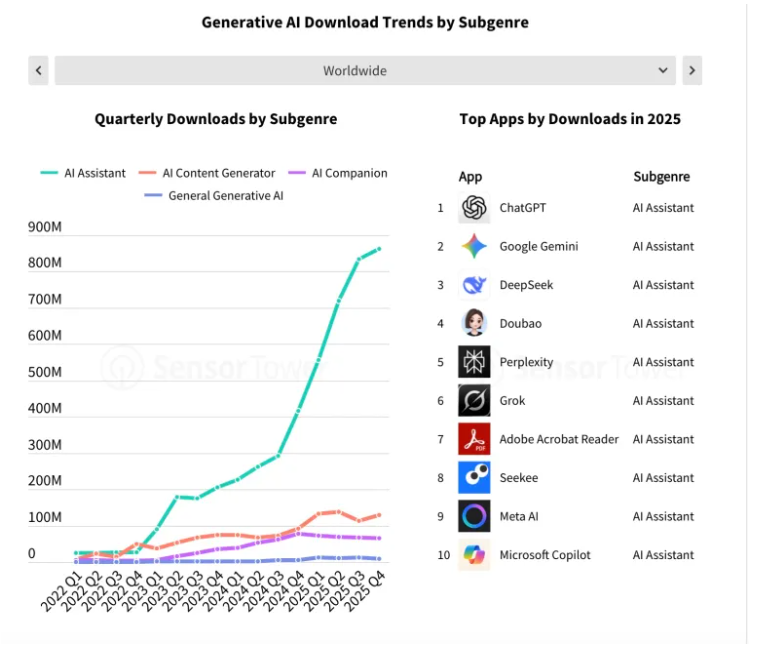Open the Worldwide region dropdown
The image size is (768, 664).
coord(365,71)
